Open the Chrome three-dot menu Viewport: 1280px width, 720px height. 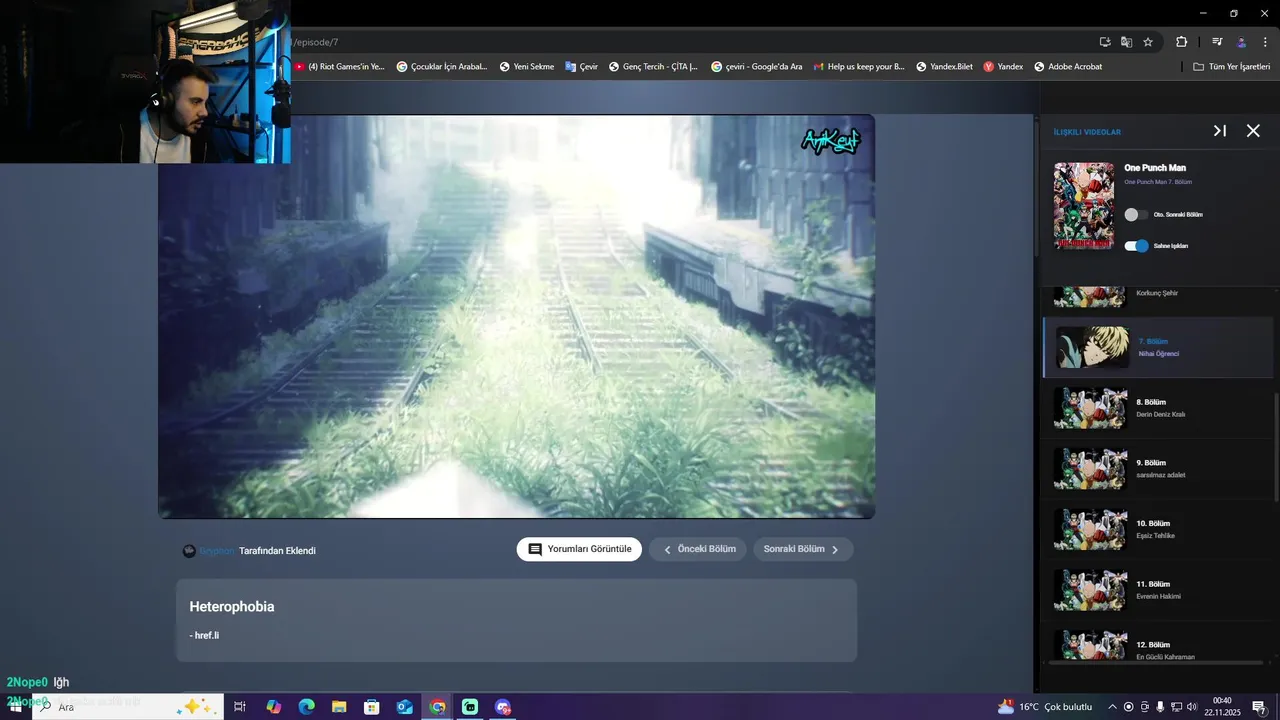tap(1264, 42)
